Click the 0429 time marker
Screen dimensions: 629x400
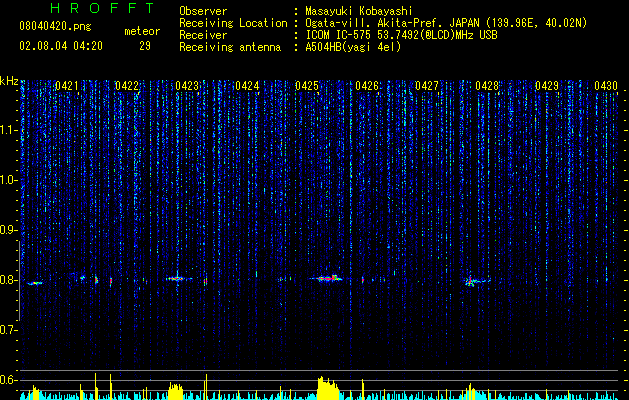coord(547,86)
